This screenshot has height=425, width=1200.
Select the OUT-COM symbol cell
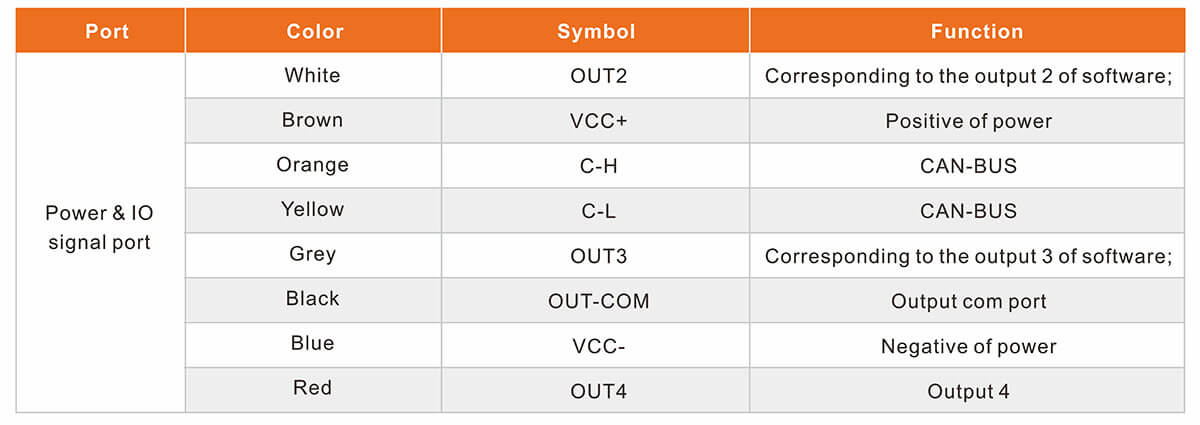click(x=598, y=300)
